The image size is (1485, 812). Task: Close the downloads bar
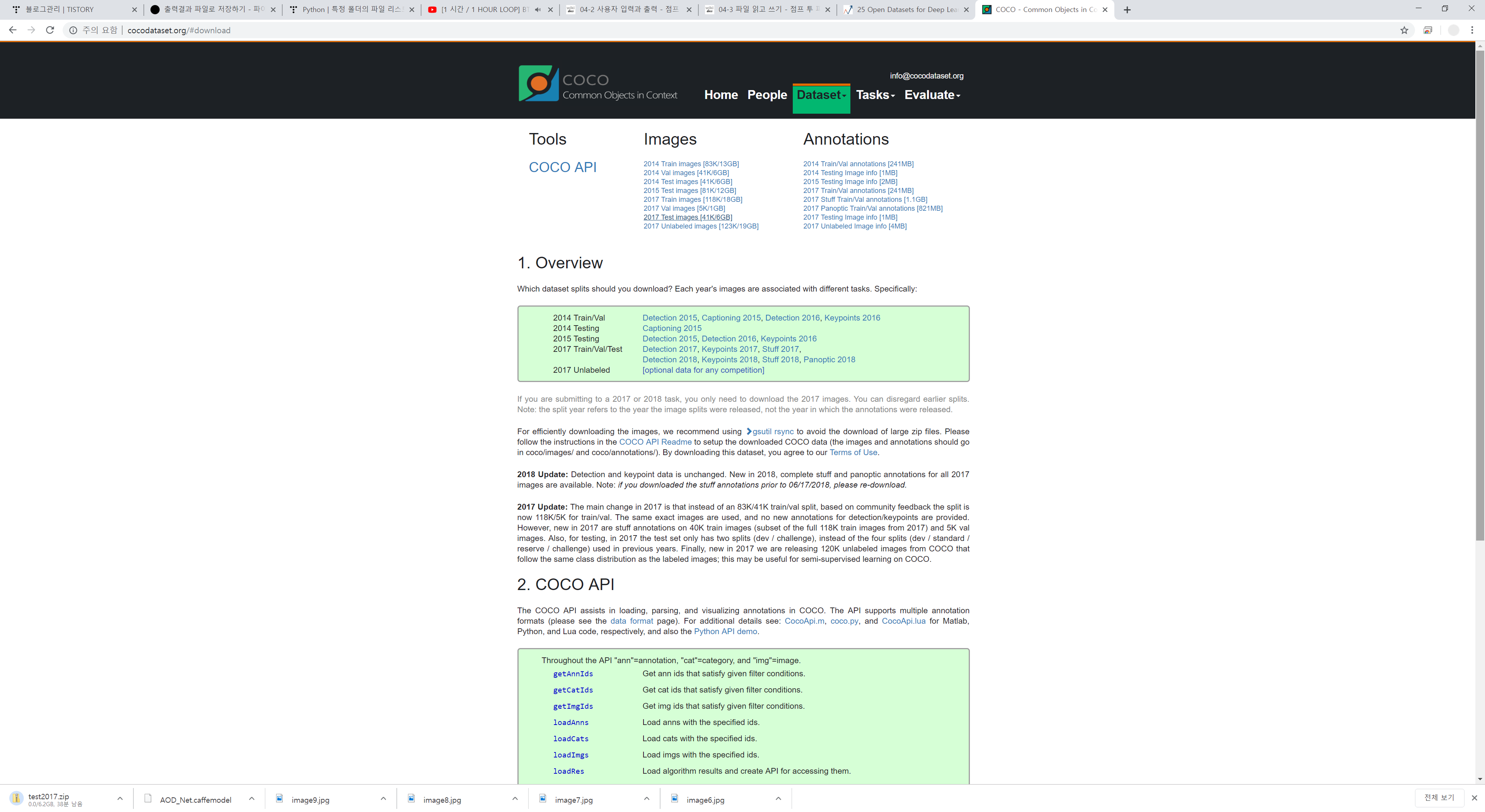click(1474, 798)
